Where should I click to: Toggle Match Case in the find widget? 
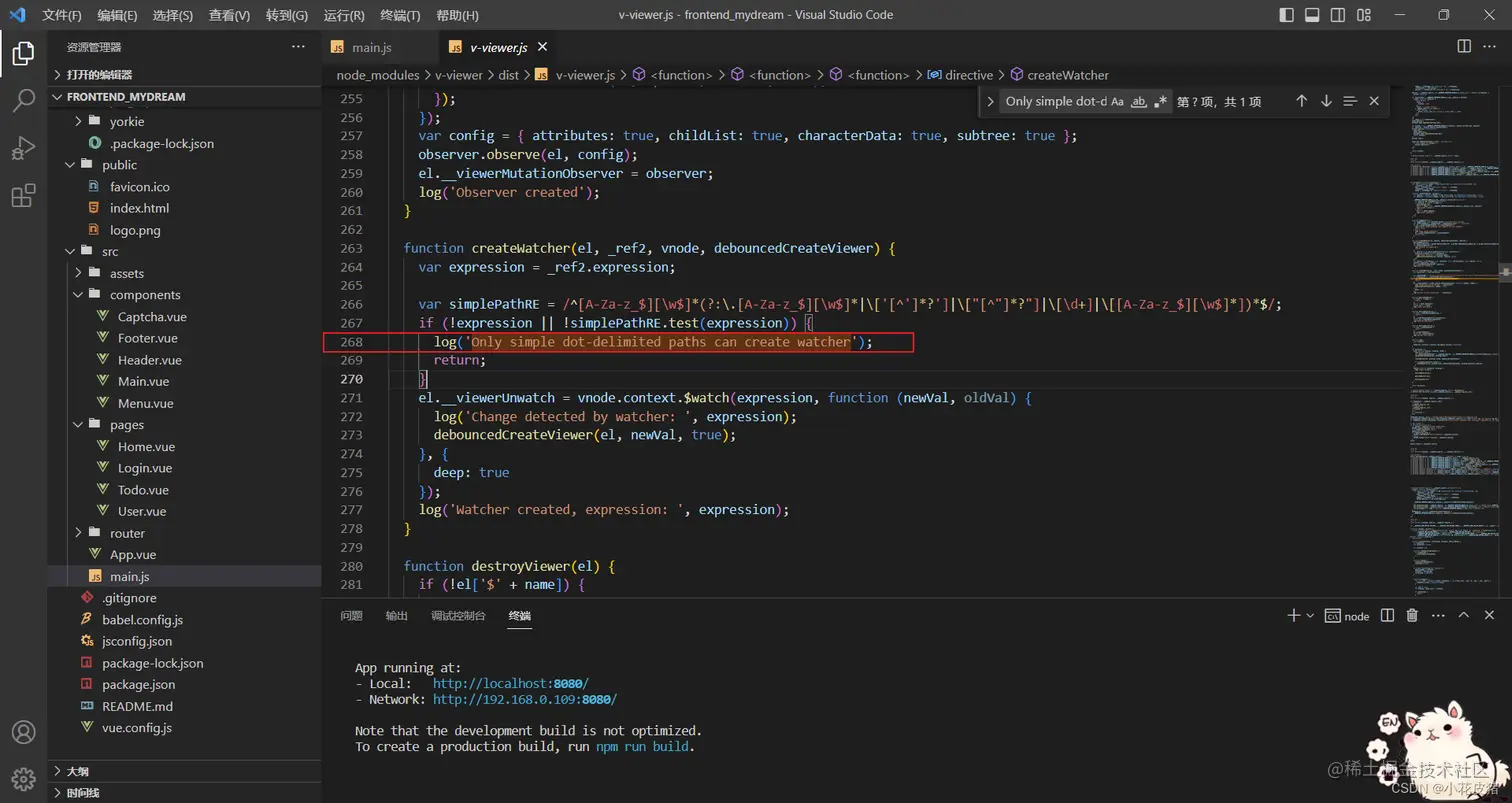(1117, 101)
